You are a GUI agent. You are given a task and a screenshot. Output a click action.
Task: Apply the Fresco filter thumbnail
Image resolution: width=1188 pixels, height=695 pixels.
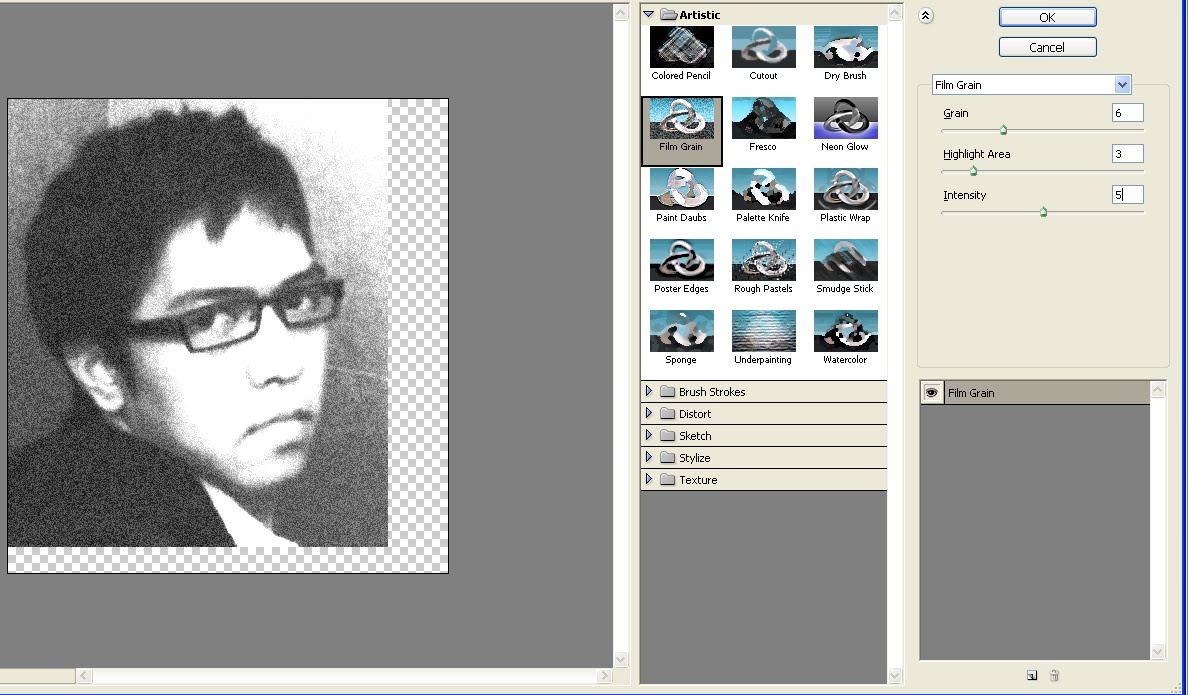[763, 118]
